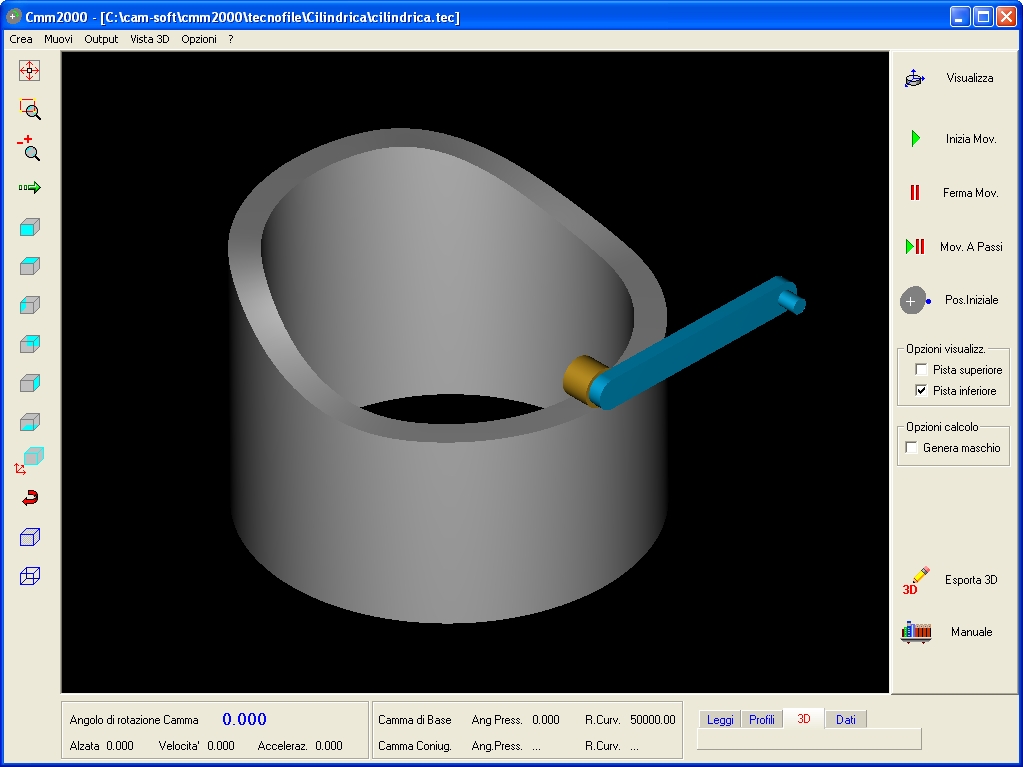Click the R.Curv. 50000.00 value
1023x767 pixels.
click(652, 720)
